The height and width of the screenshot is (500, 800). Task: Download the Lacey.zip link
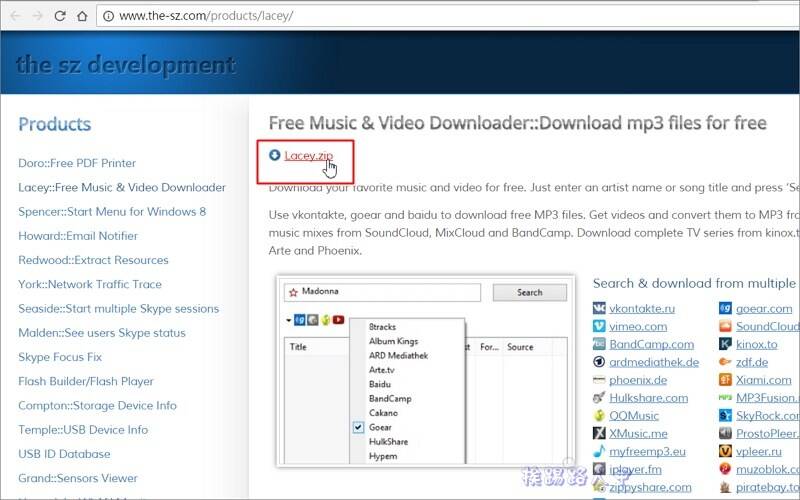coord(309,155)
